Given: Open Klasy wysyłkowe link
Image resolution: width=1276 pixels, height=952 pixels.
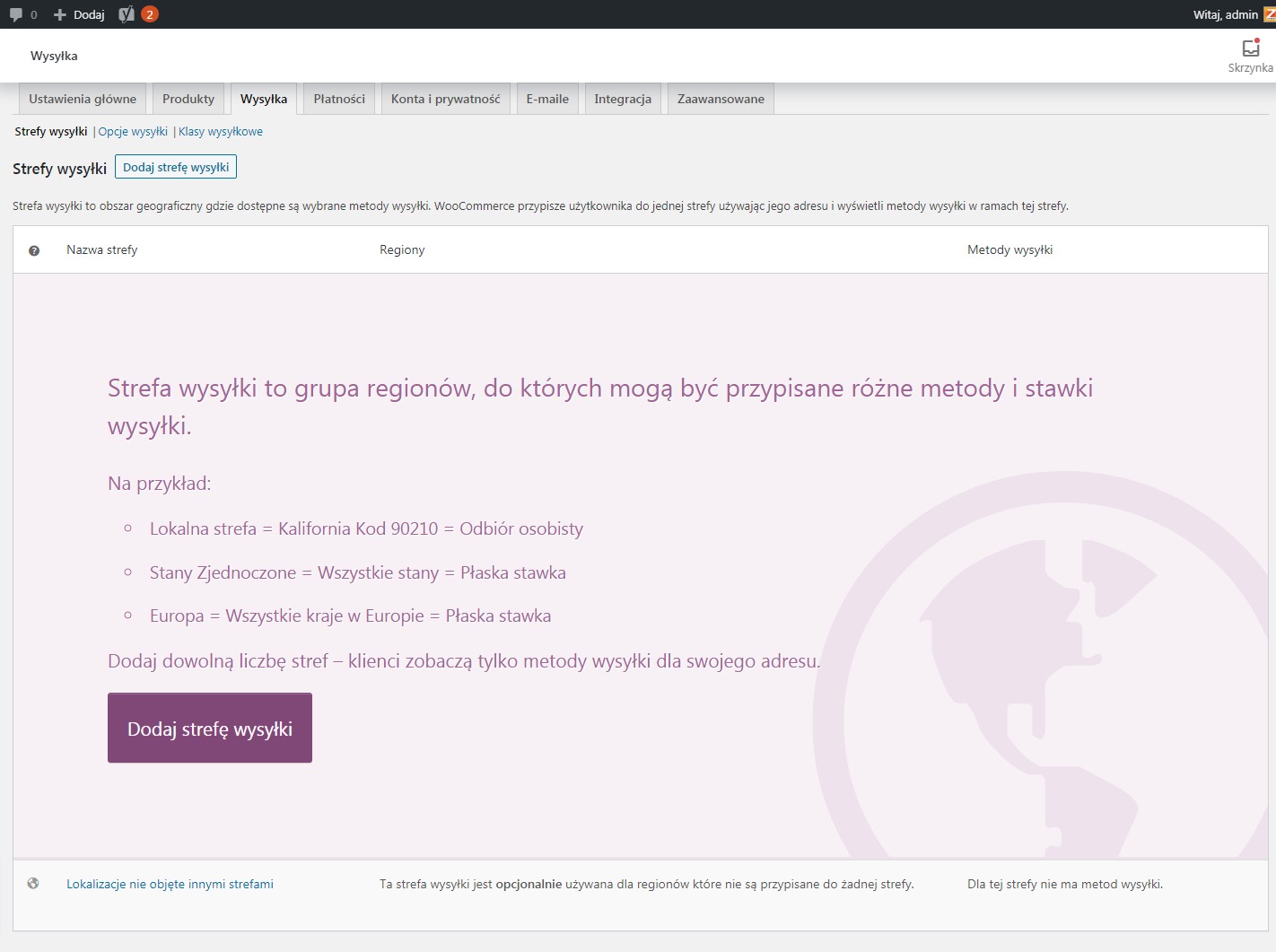Looking at the screenshot, I should [221, 131].
